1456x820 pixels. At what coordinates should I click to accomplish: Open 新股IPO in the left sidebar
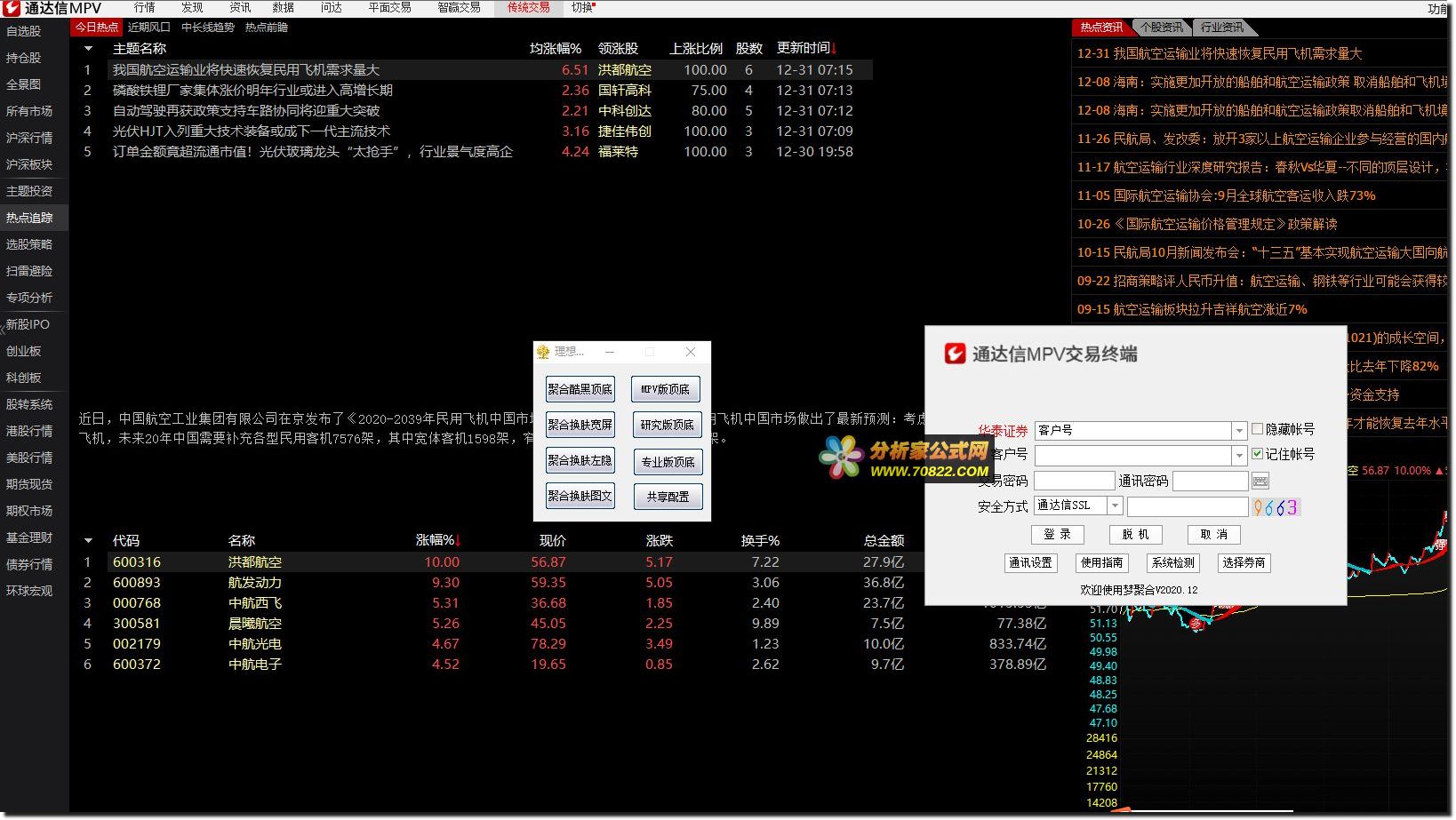pyautogui.click(x=28, y=324)
